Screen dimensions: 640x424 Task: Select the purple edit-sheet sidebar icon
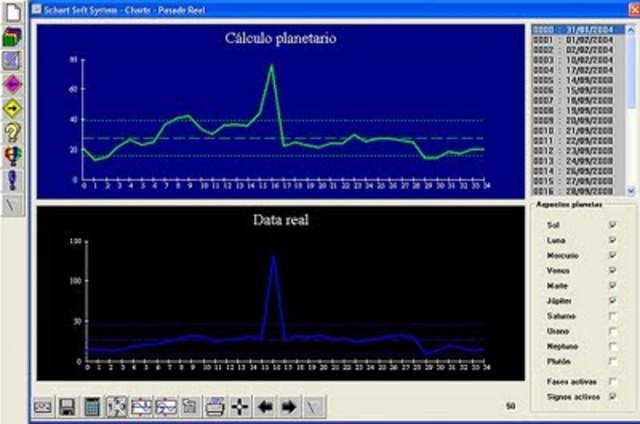pos(13,60)
